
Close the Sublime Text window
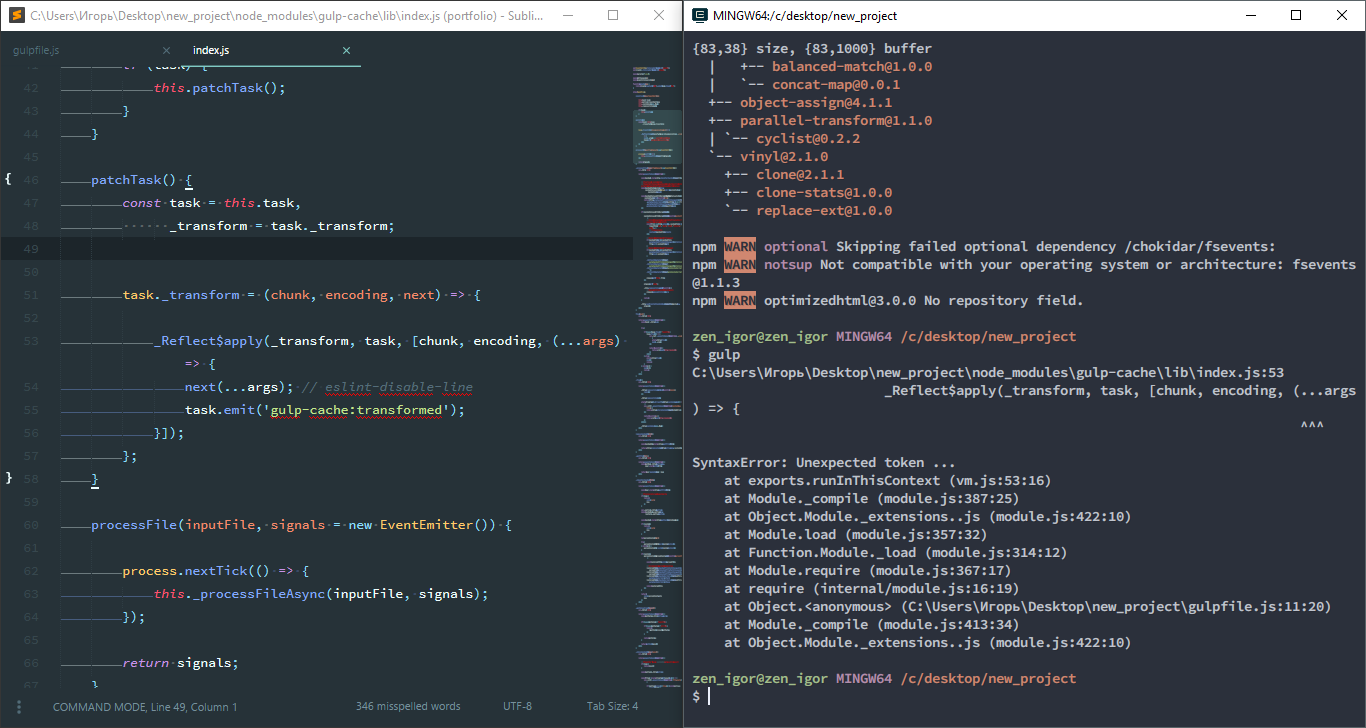pyautogui.click(x=659, y=16)
